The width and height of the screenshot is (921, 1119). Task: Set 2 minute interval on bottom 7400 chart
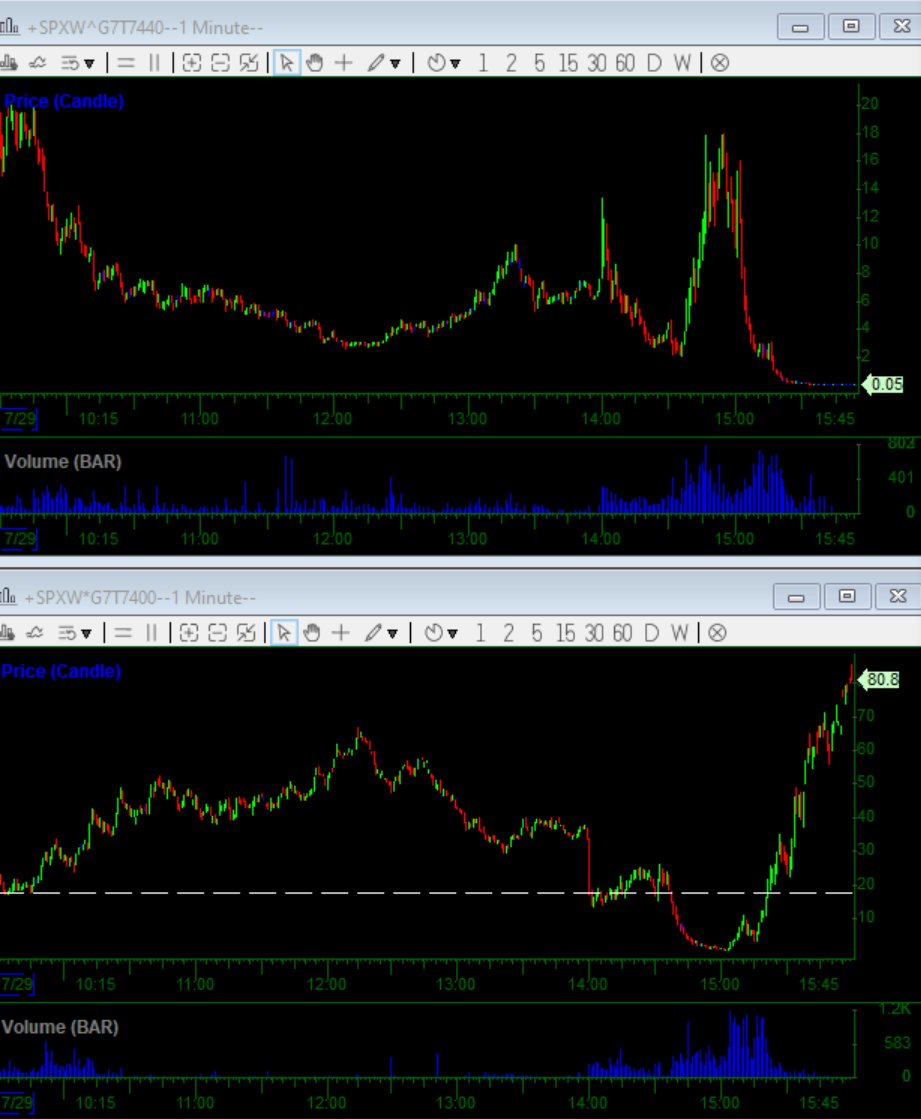point(508,632)
